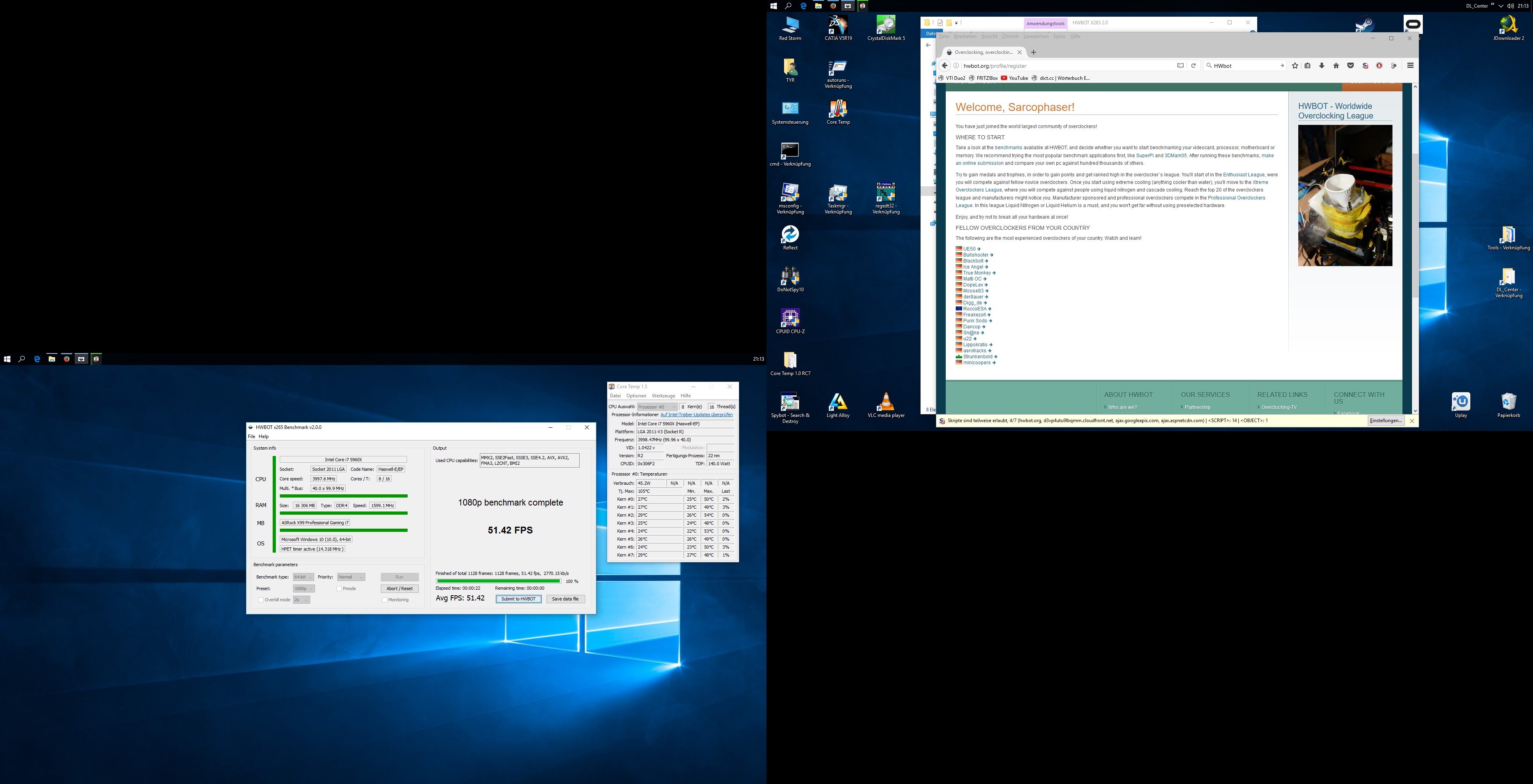Open the Help menu in HWBOT x265

[x=263, y=436]
